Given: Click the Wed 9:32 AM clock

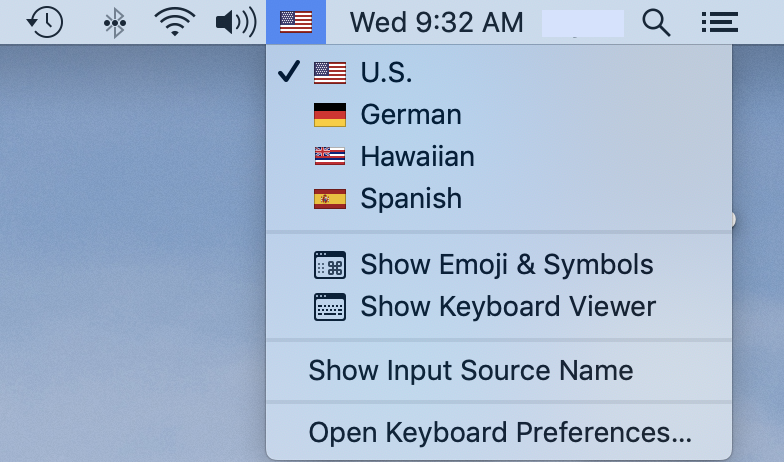Looking at the screenshot, I should pyautogui.click(x=437, y=22).
